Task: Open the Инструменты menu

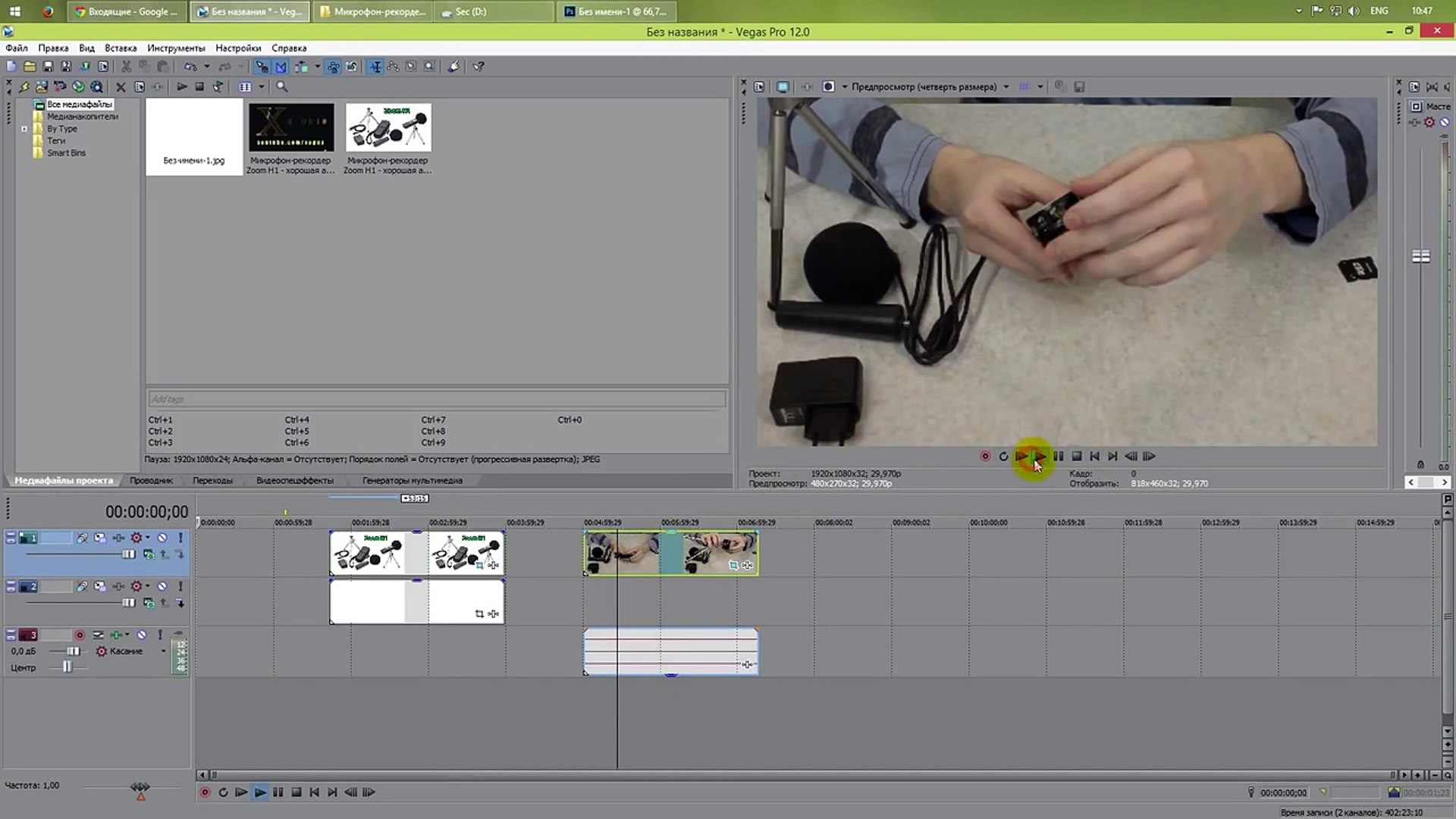Action: [176, 48]
